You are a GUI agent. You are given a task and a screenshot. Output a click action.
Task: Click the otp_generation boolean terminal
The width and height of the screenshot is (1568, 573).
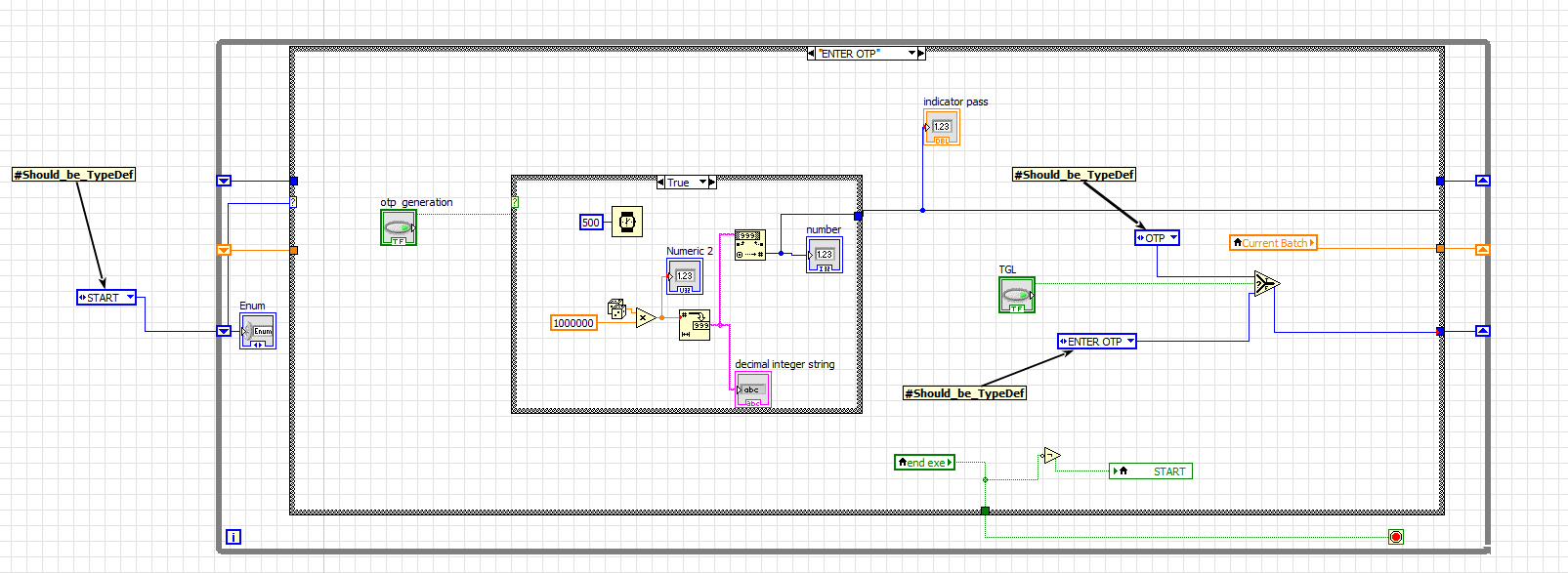399,228
